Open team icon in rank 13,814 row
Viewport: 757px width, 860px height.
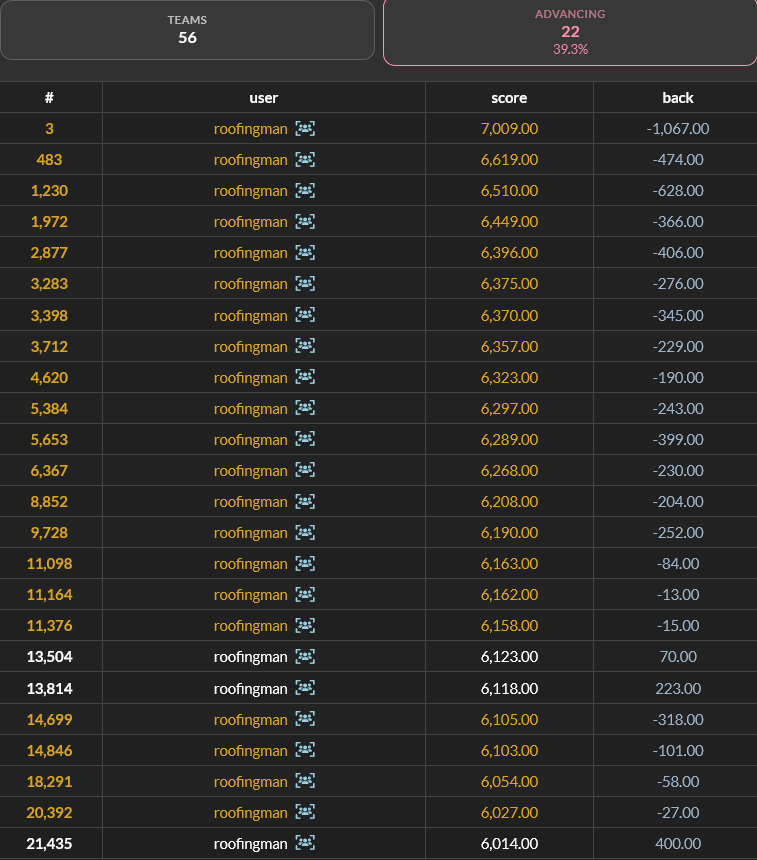coord(305,688)
